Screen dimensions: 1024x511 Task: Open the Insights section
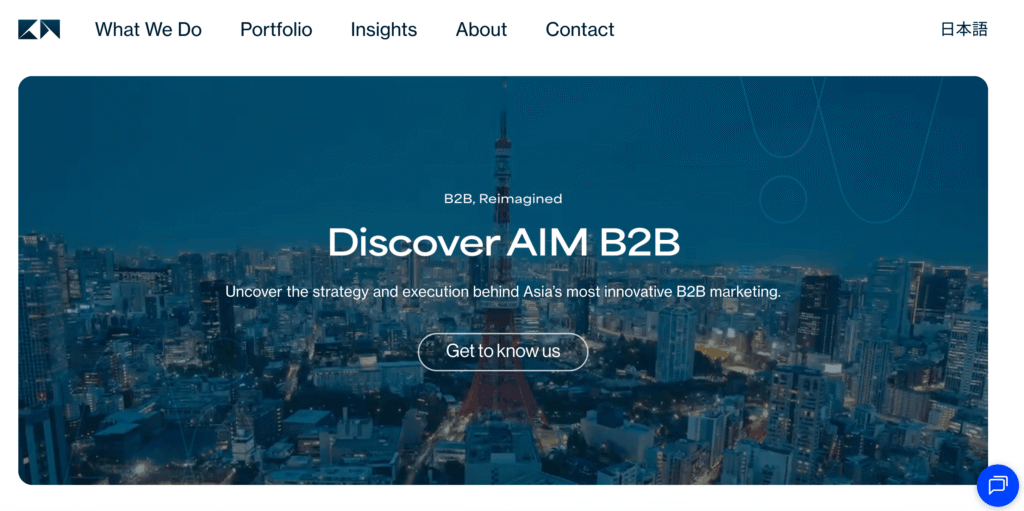tap(383, 29)
